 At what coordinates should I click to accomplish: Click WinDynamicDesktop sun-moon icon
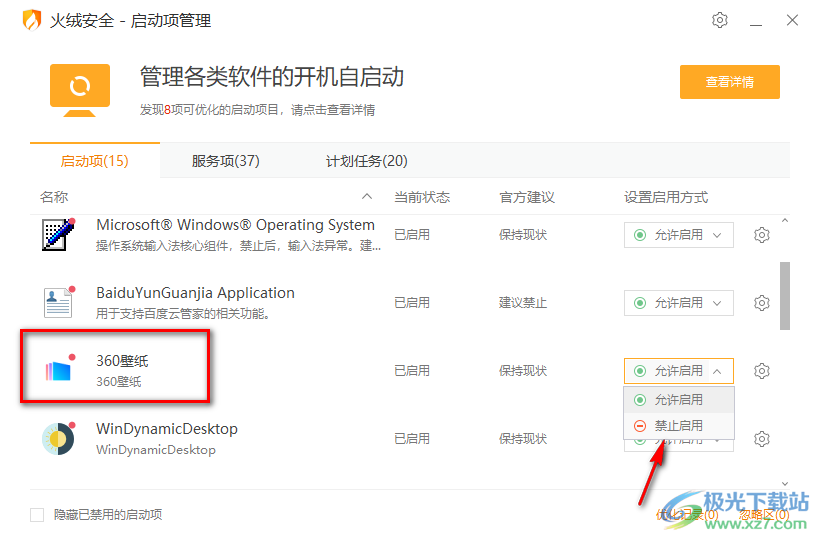(59, 439)
